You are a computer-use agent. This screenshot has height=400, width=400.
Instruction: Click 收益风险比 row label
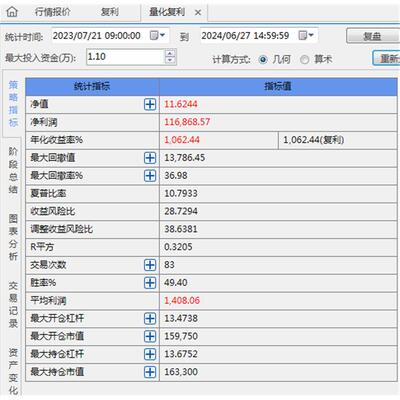53,211
